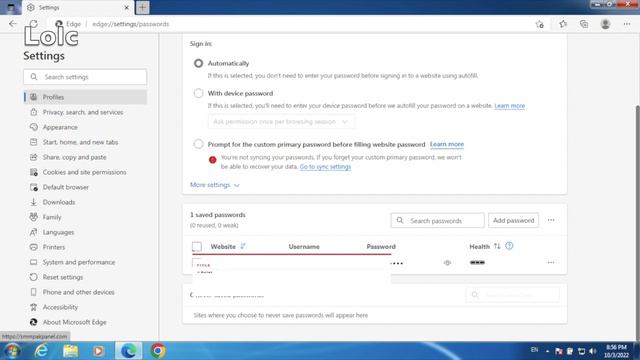Screen dimensions: 640x360
Task: Switch to Microsoft Edge taskbar icon
Action: [129, 351]
